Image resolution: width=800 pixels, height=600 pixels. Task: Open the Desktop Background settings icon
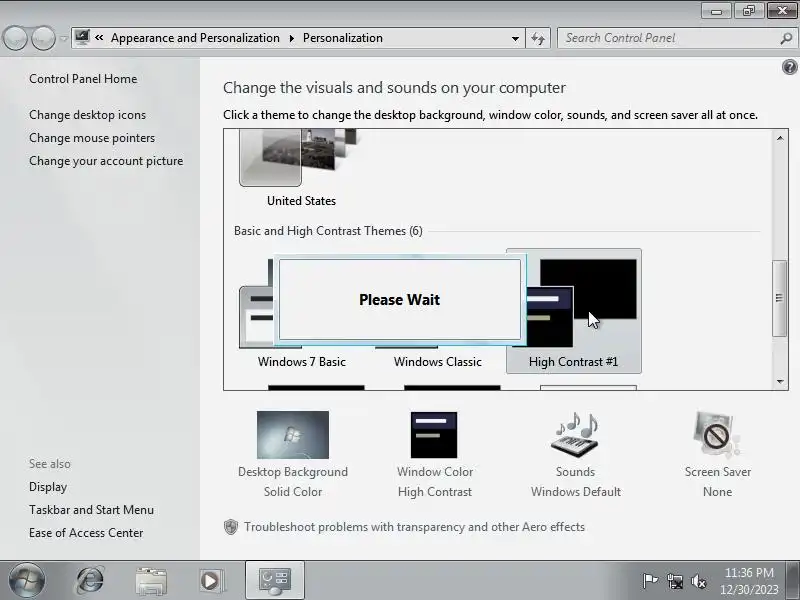pos(293,435)
